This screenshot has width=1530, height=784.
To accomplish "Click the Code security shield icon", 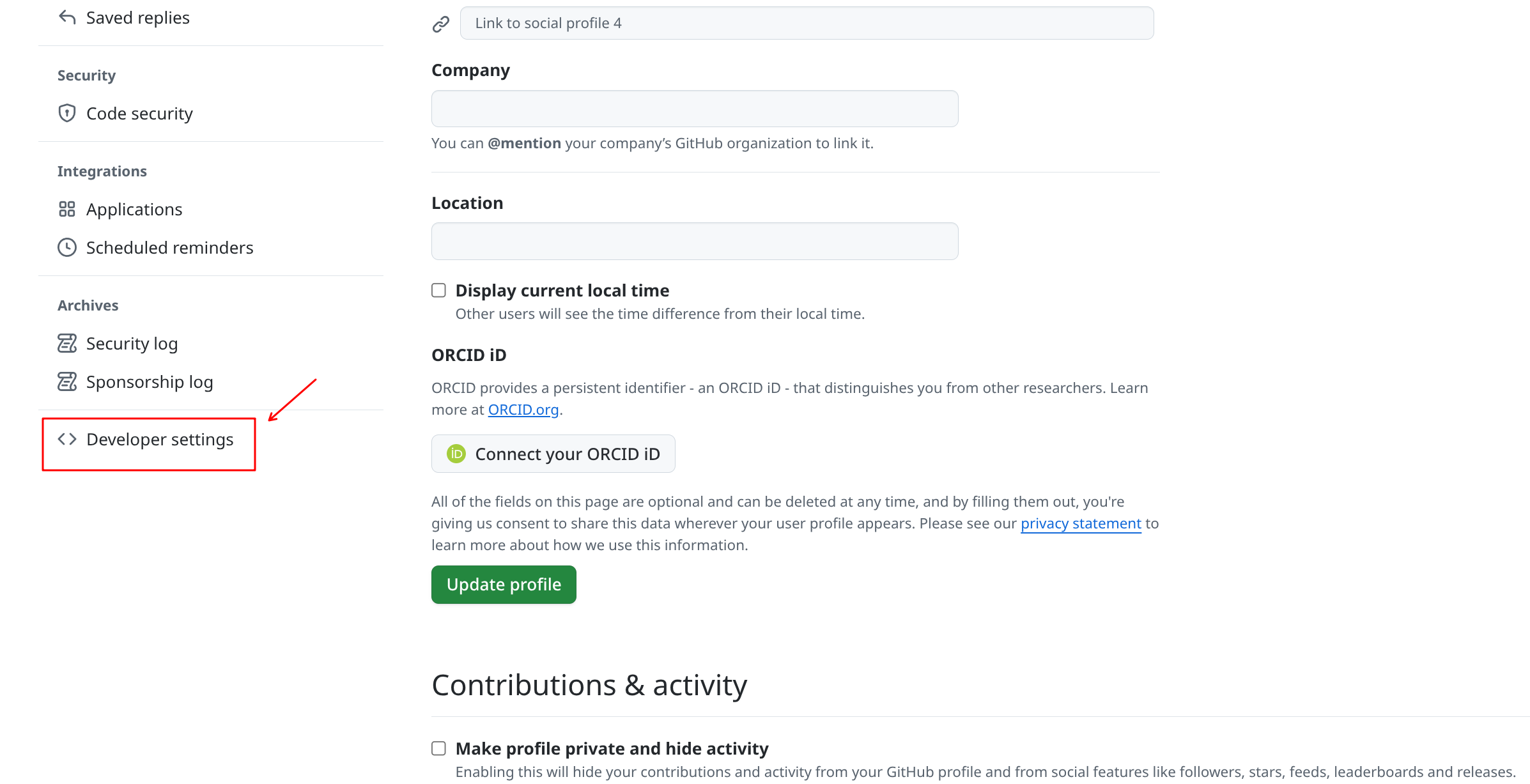I will point(67,113).
